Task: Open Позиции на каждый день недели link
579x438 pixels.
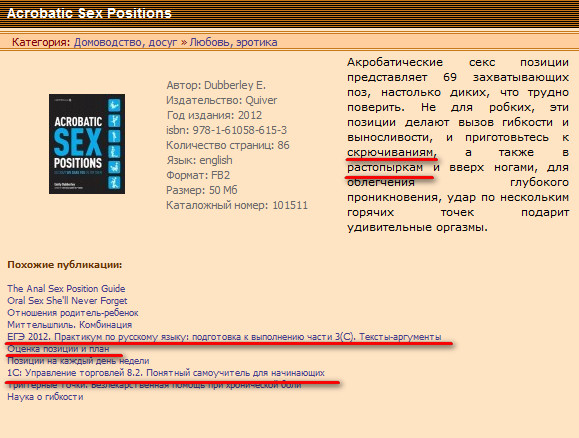Action: point(78,361)
